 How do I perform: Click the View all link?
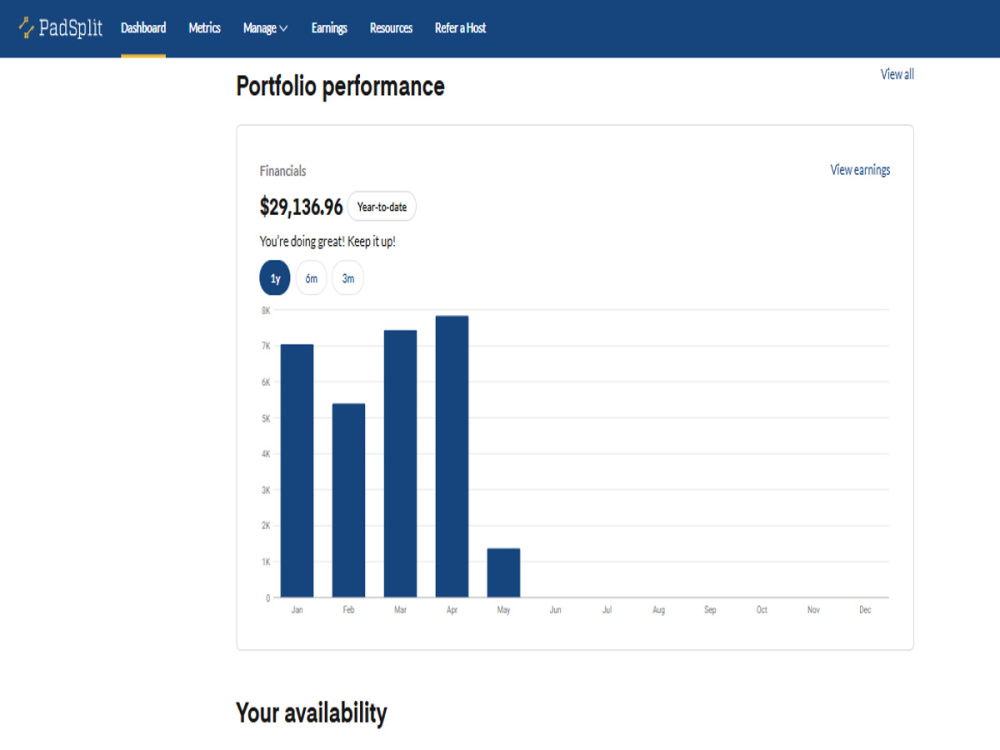(x=897, y=74)
